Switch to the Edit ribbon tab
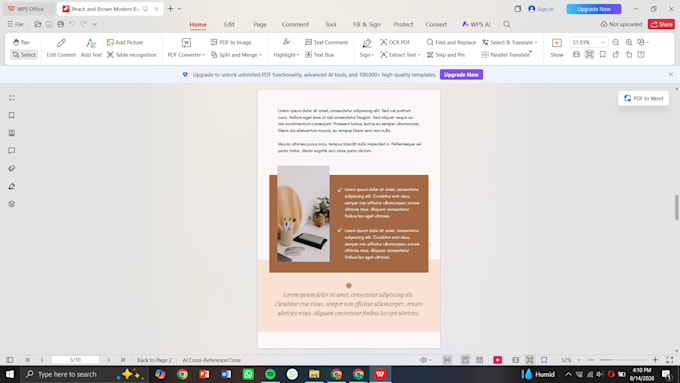The image size is (680, 383). 229,24
